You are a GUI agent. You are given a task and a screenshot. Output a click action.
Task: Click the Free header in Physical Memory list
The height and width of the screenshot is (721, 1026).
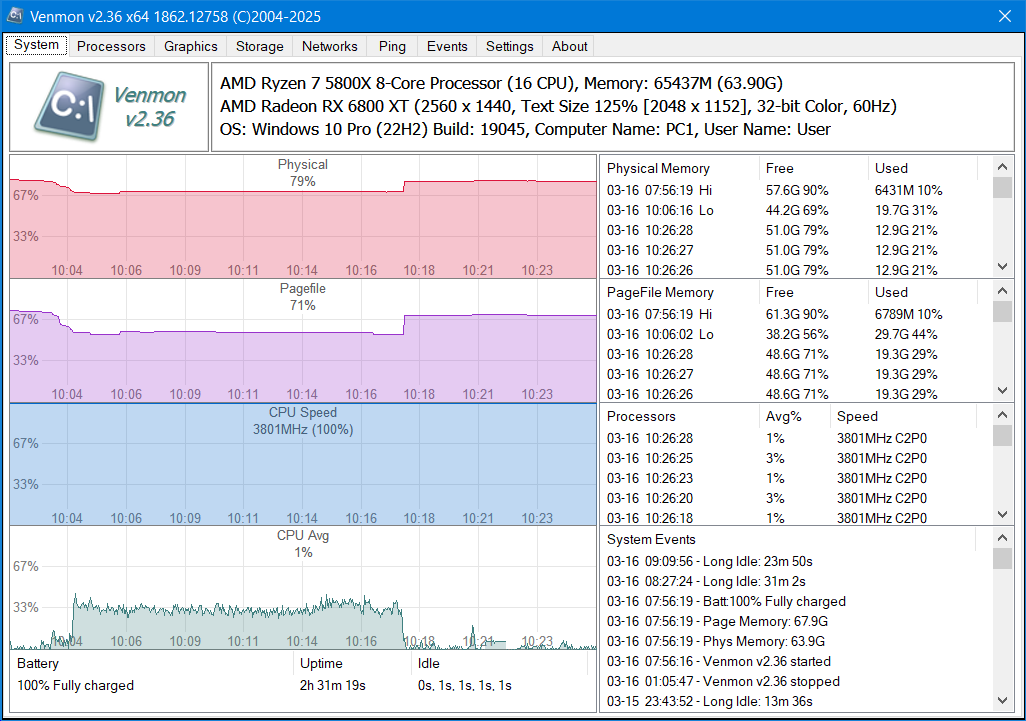coord(813,168)
